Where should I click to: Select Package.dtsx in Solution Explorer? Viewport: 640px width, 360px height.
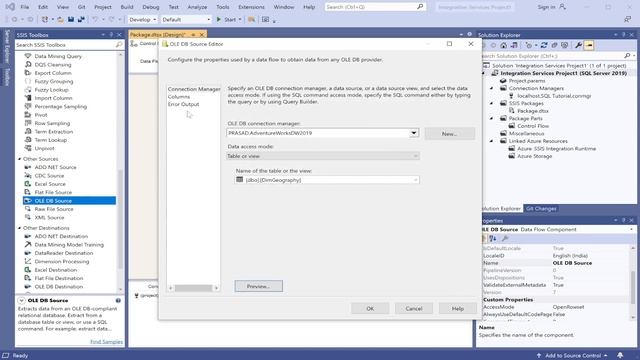pyautogui.click(x=533, y=111)
